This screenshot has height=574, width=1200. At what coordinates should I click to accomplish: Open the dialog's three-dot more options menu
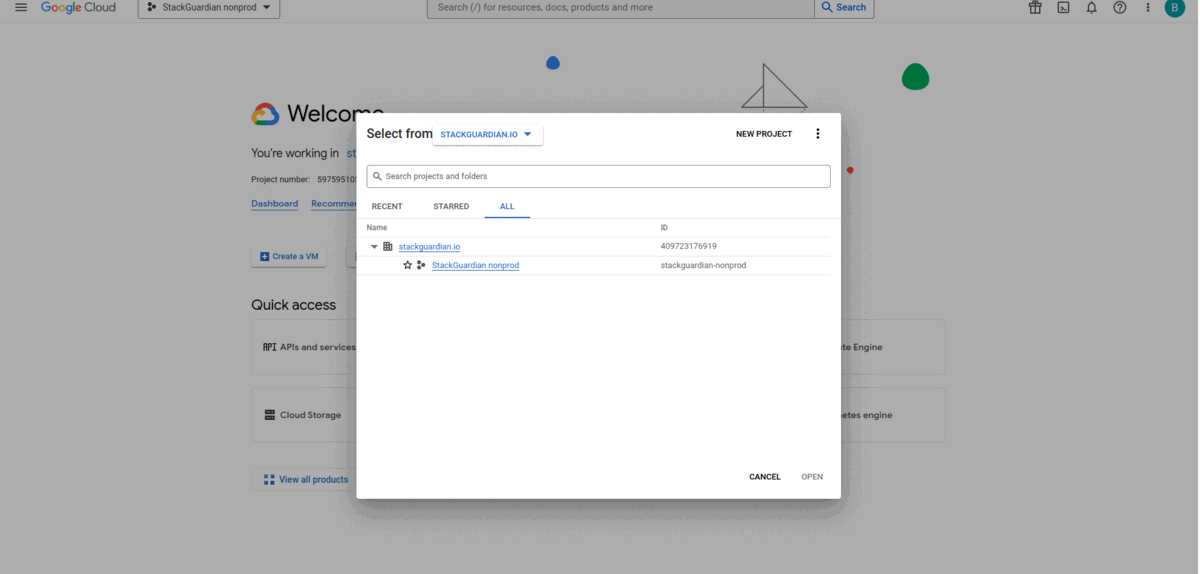(817, 134)
